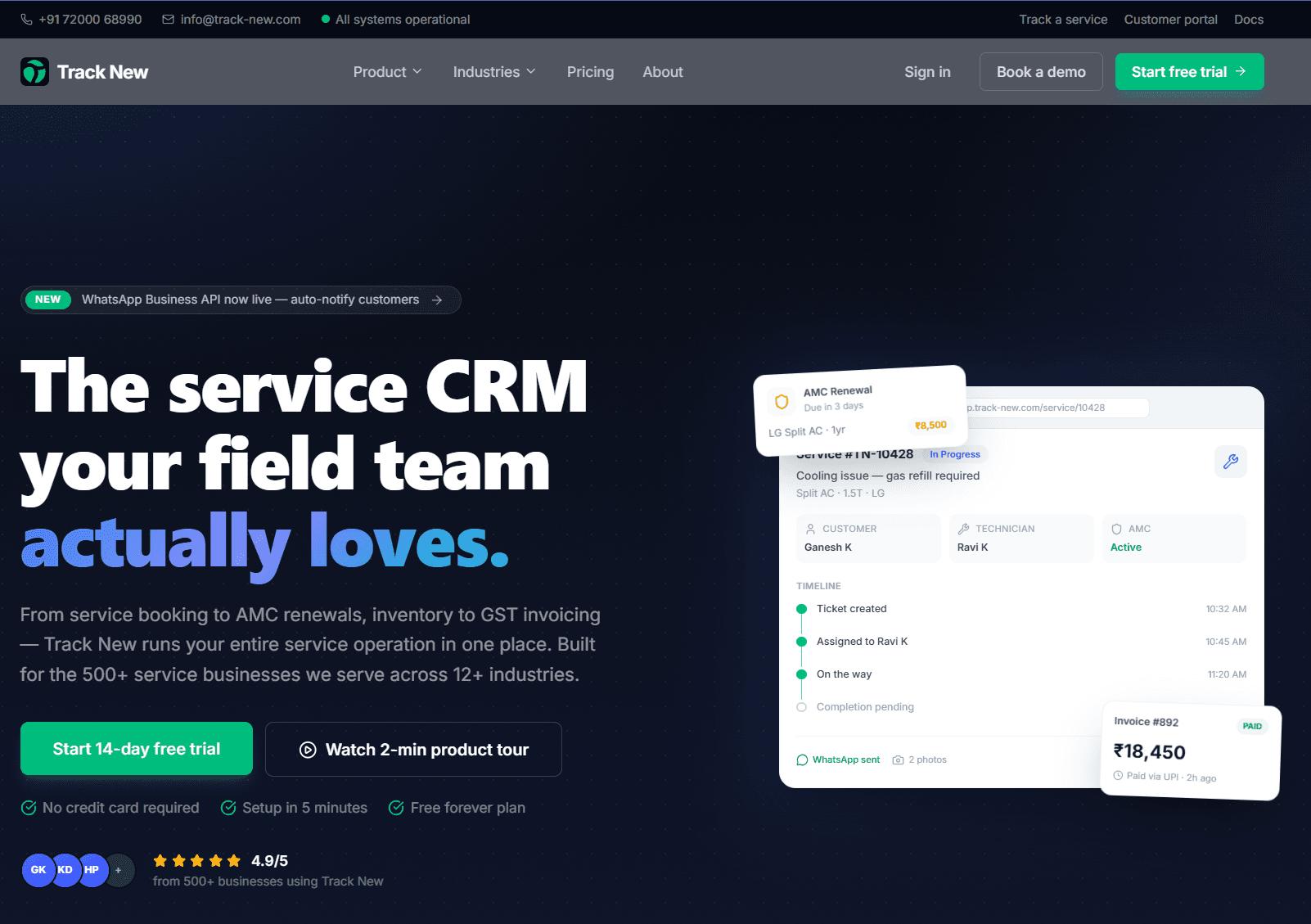Click the technician wrench icon
This screenshot has width=1311, height=924.
point(963,529)
